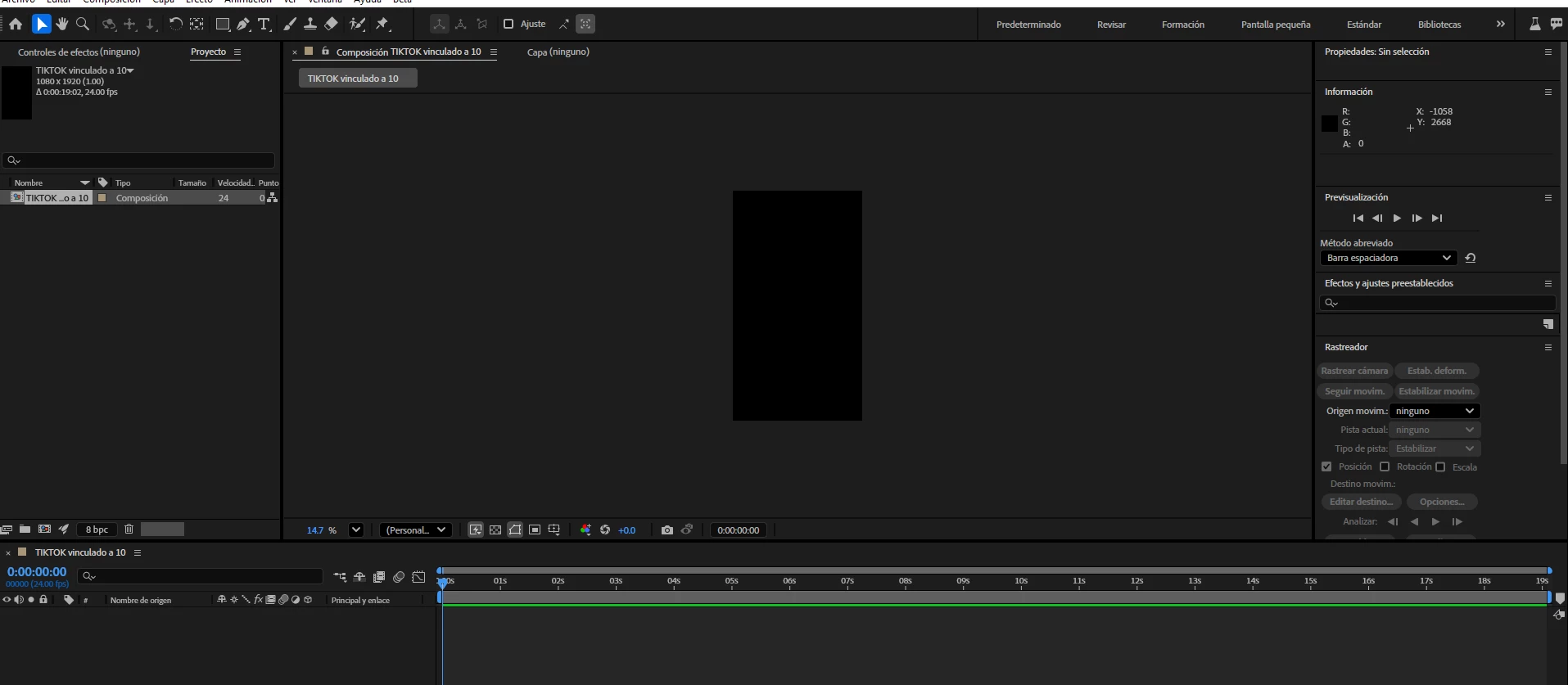Open composition flowchart icon in Project panel
Screen dimensions: 1568x685
click(x=272, y=198)
